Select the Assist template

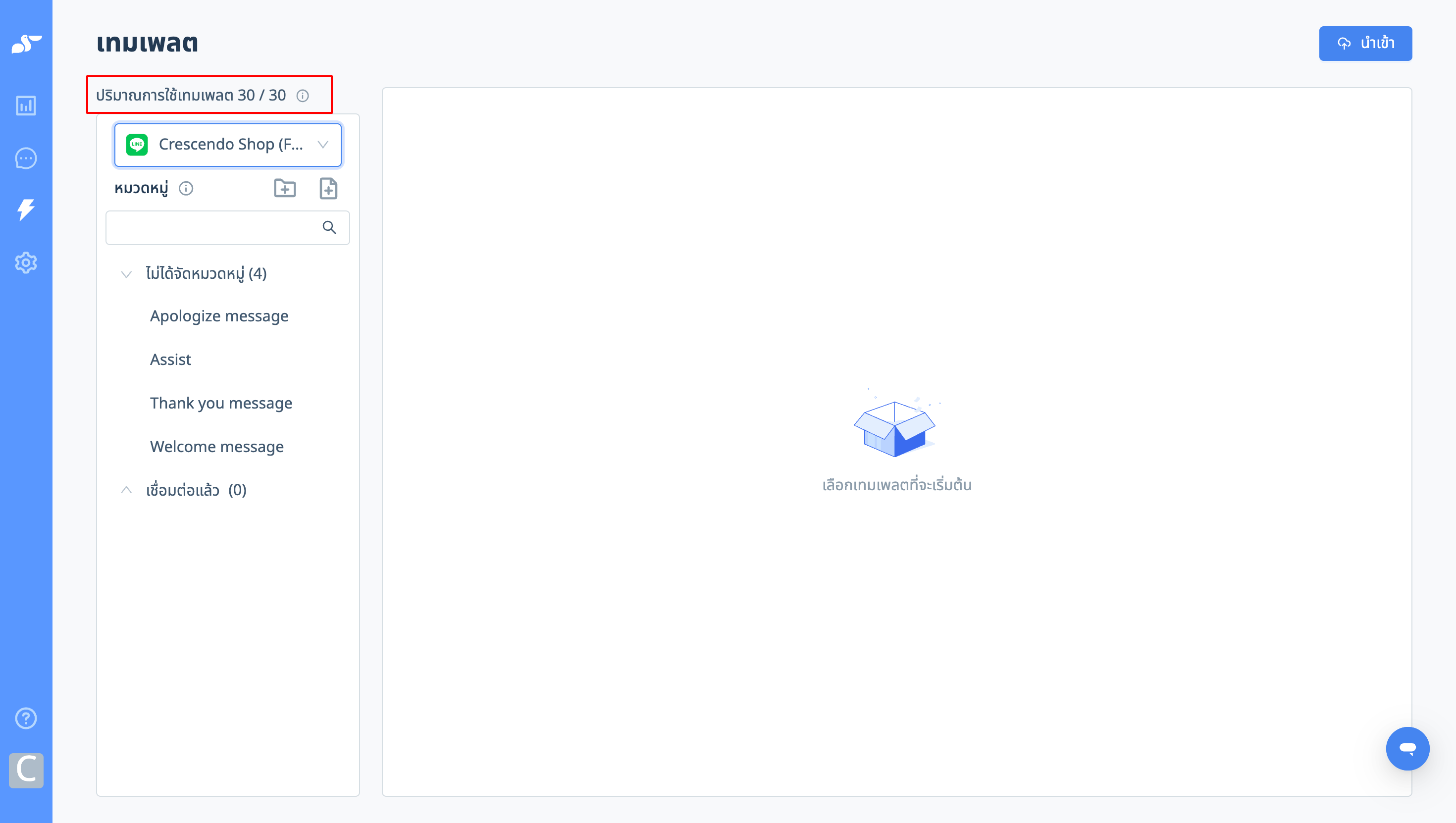[x=171, y=360]
